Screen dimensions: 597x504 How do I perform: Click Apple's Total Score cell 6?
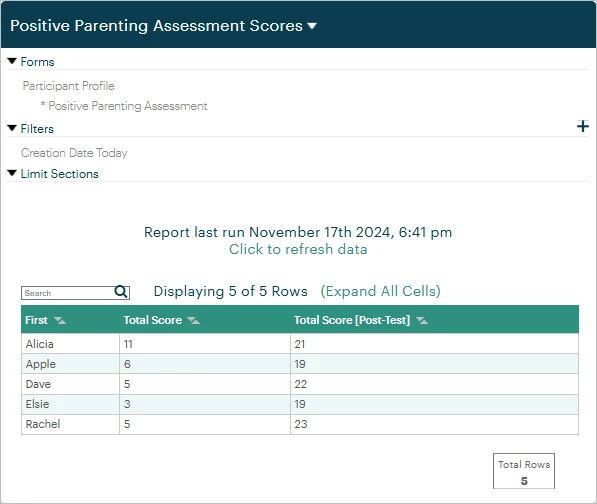[x=205, y=364]
